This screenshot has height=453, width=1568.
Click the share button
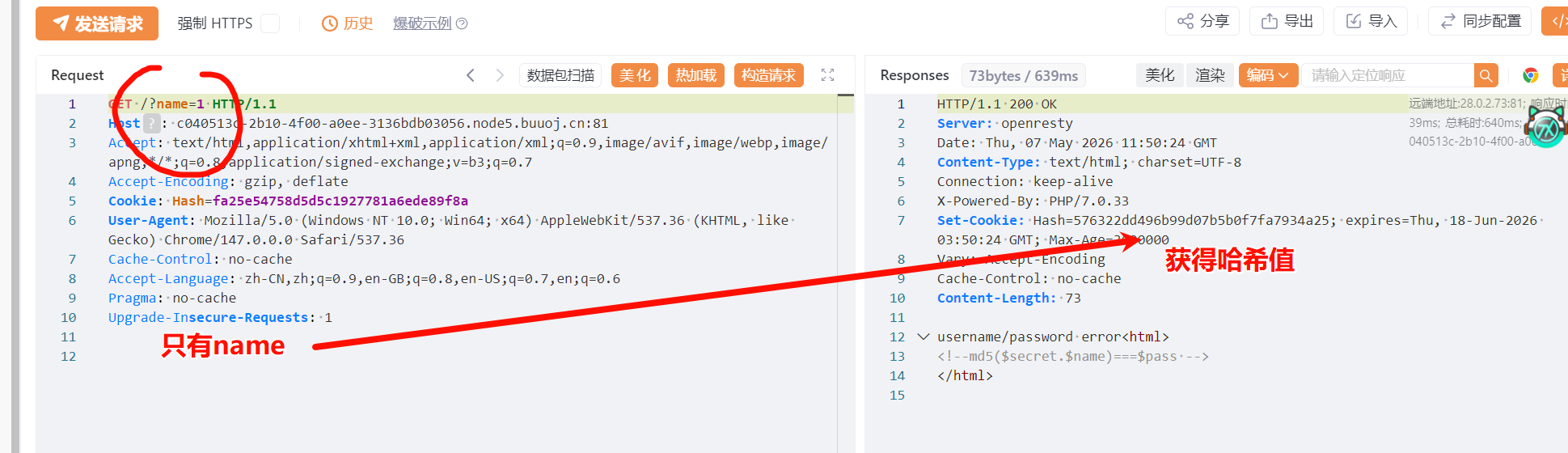pyautogui.click(x=1202, y=21)
